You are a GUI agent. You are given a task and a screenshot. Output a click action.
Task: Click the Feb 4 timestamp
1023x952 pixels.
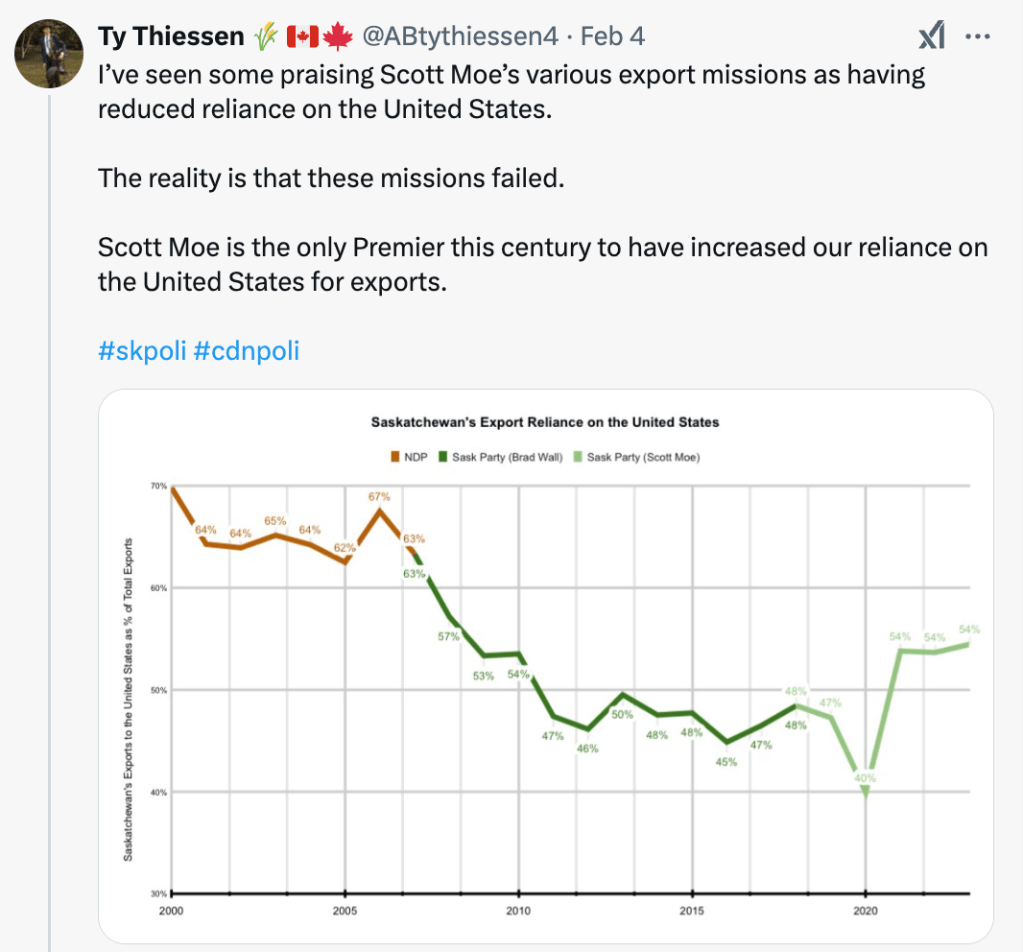point(613,37)
